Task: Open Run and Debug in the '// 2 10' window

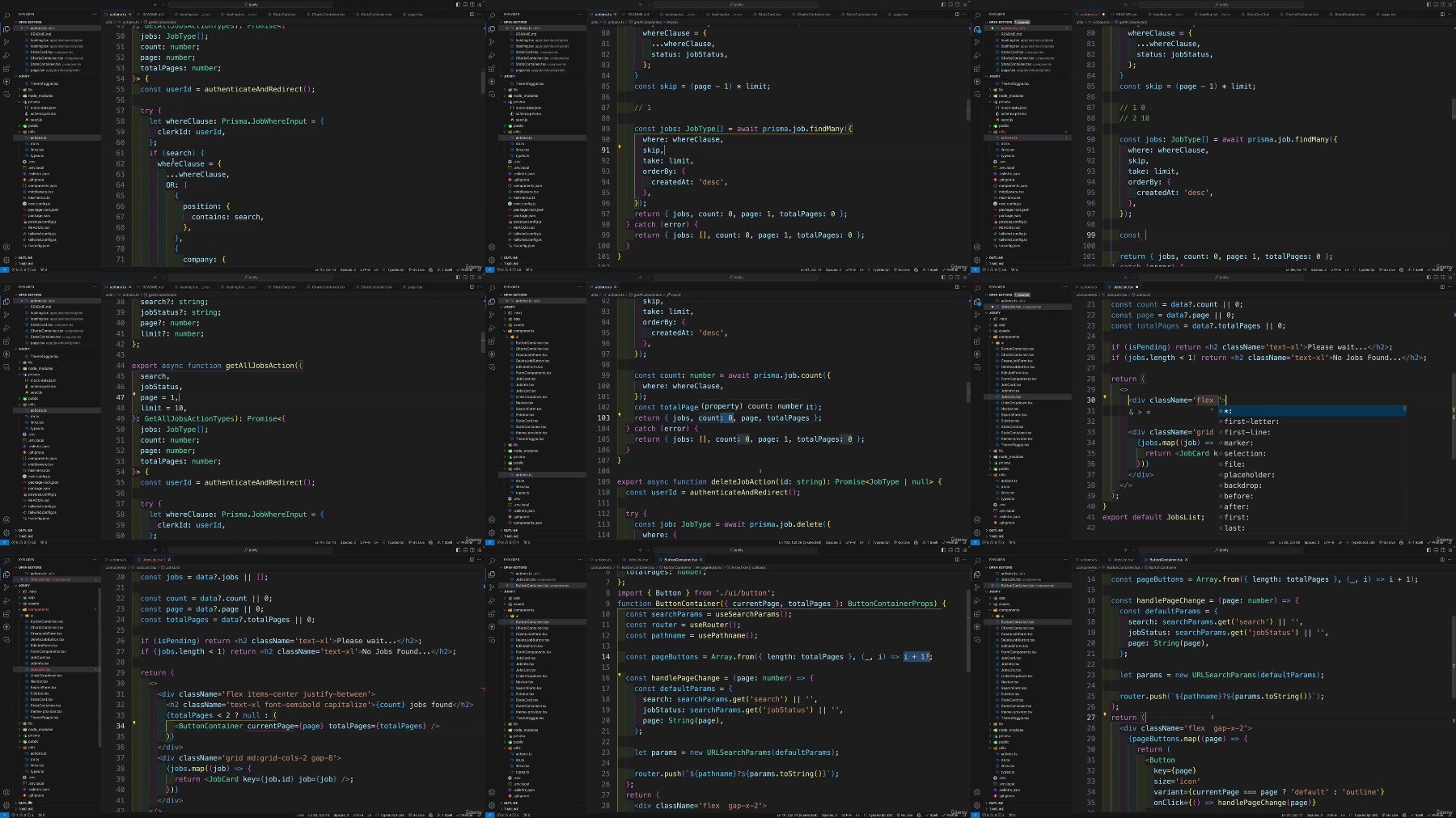Action: pos(977,56)
